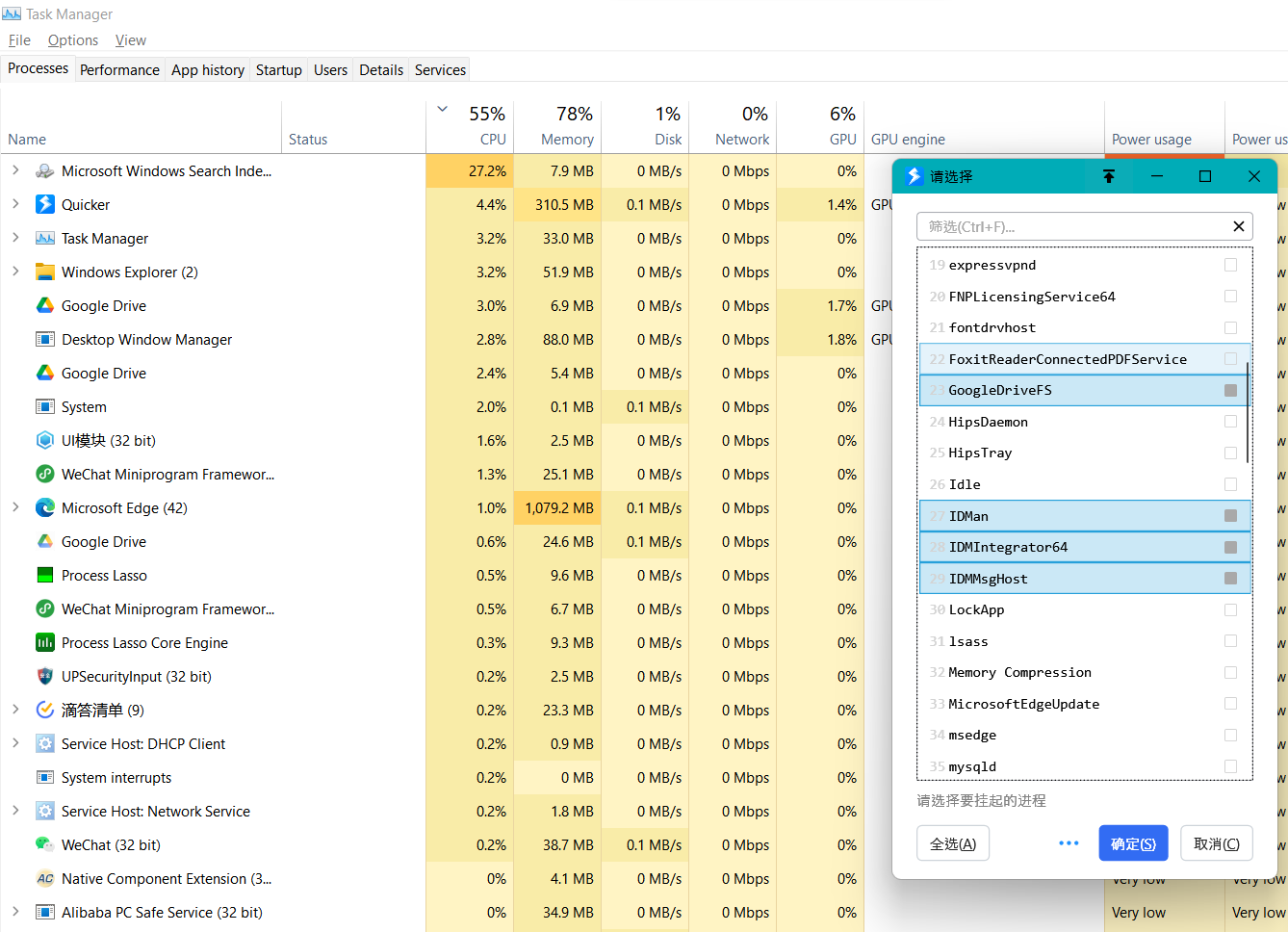This screenshot has height=932, width=1288.
Task: Check the FNPLicensingService64 checkbox
Action: coord(1230,297)
